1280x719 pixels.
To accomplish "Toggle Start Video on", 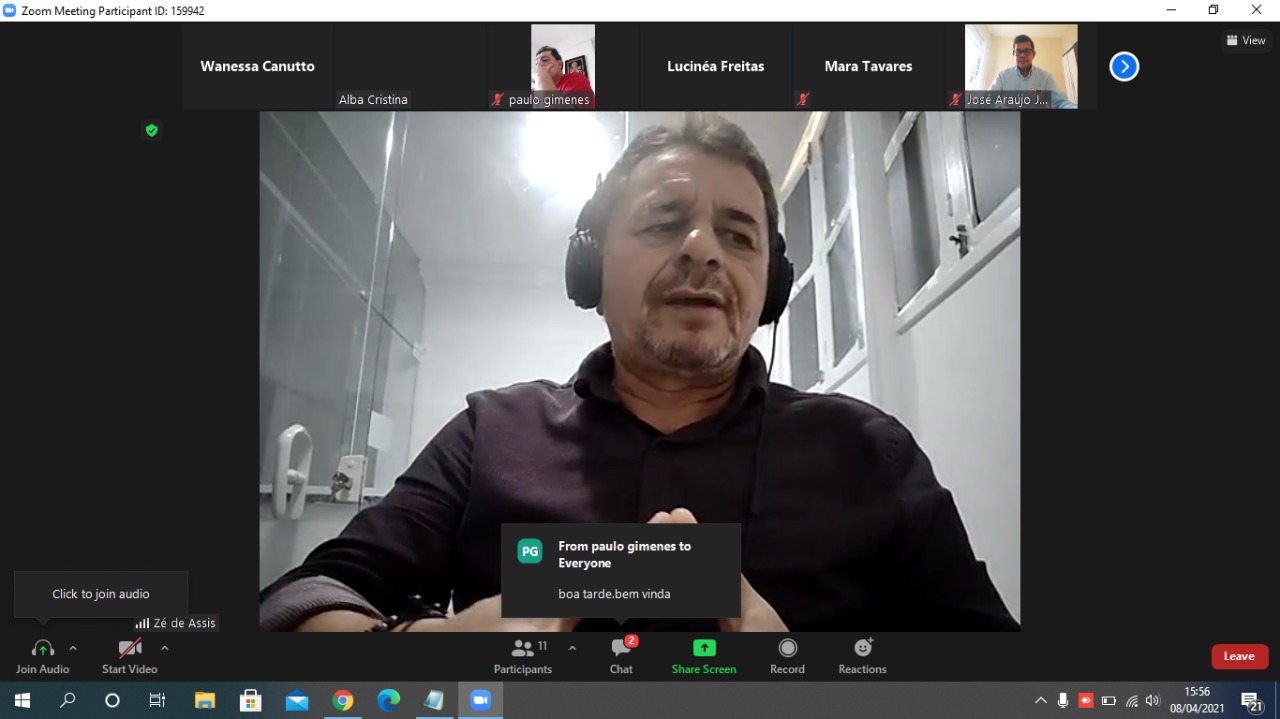I will pyautogui.click(x=129, y=656).
